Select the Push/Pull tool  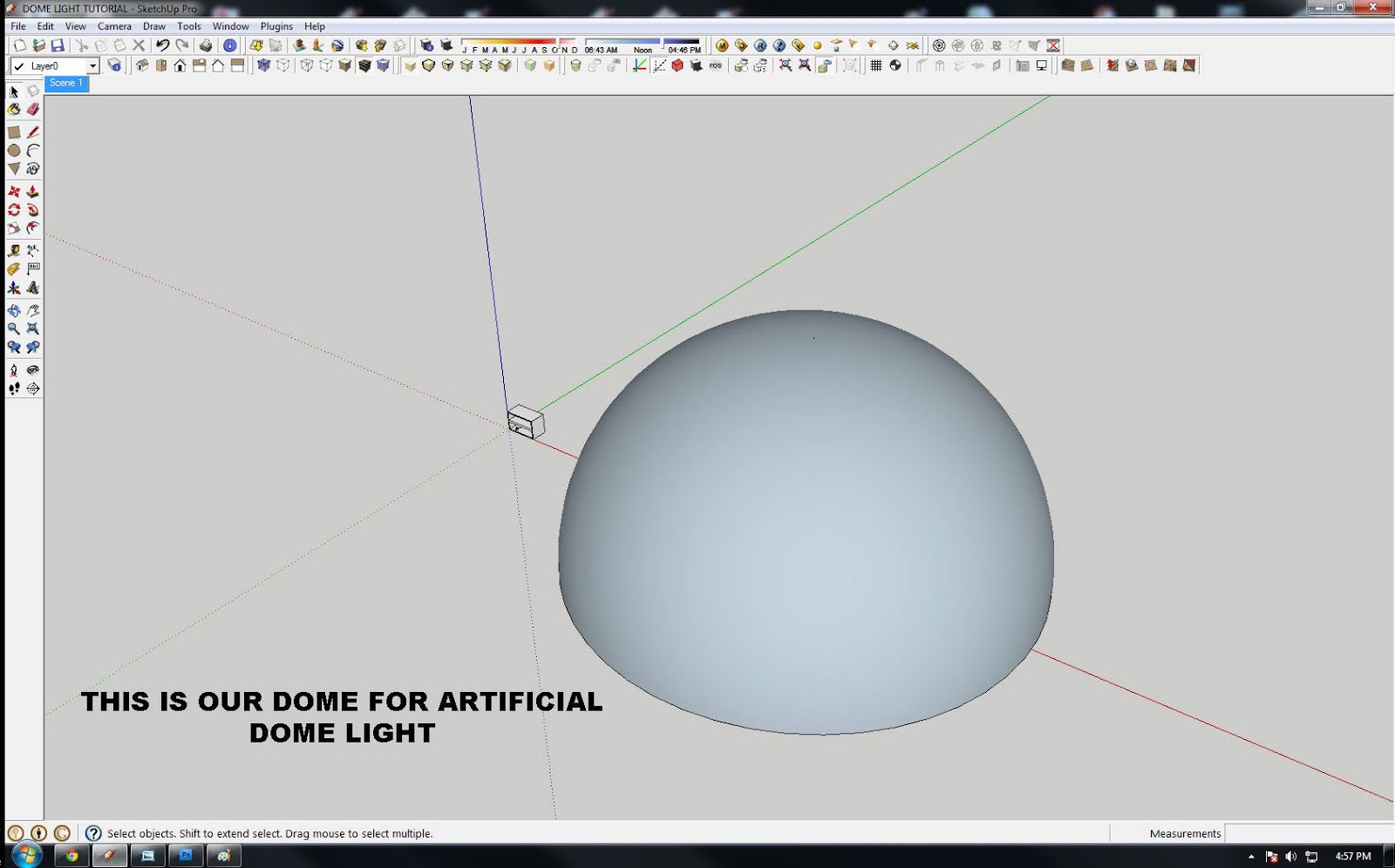[33, 191]
